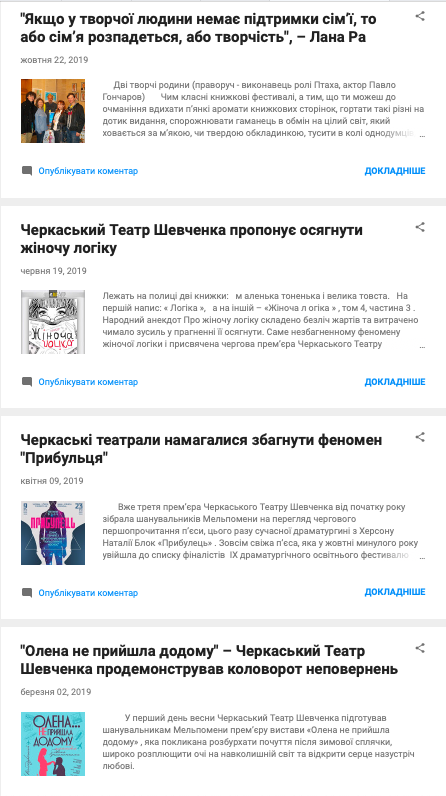The width and height of the screenshot is (446, 796).
Task: Click Опублікувати коментар under Прибульця post
Action: [x=88, y=592]
